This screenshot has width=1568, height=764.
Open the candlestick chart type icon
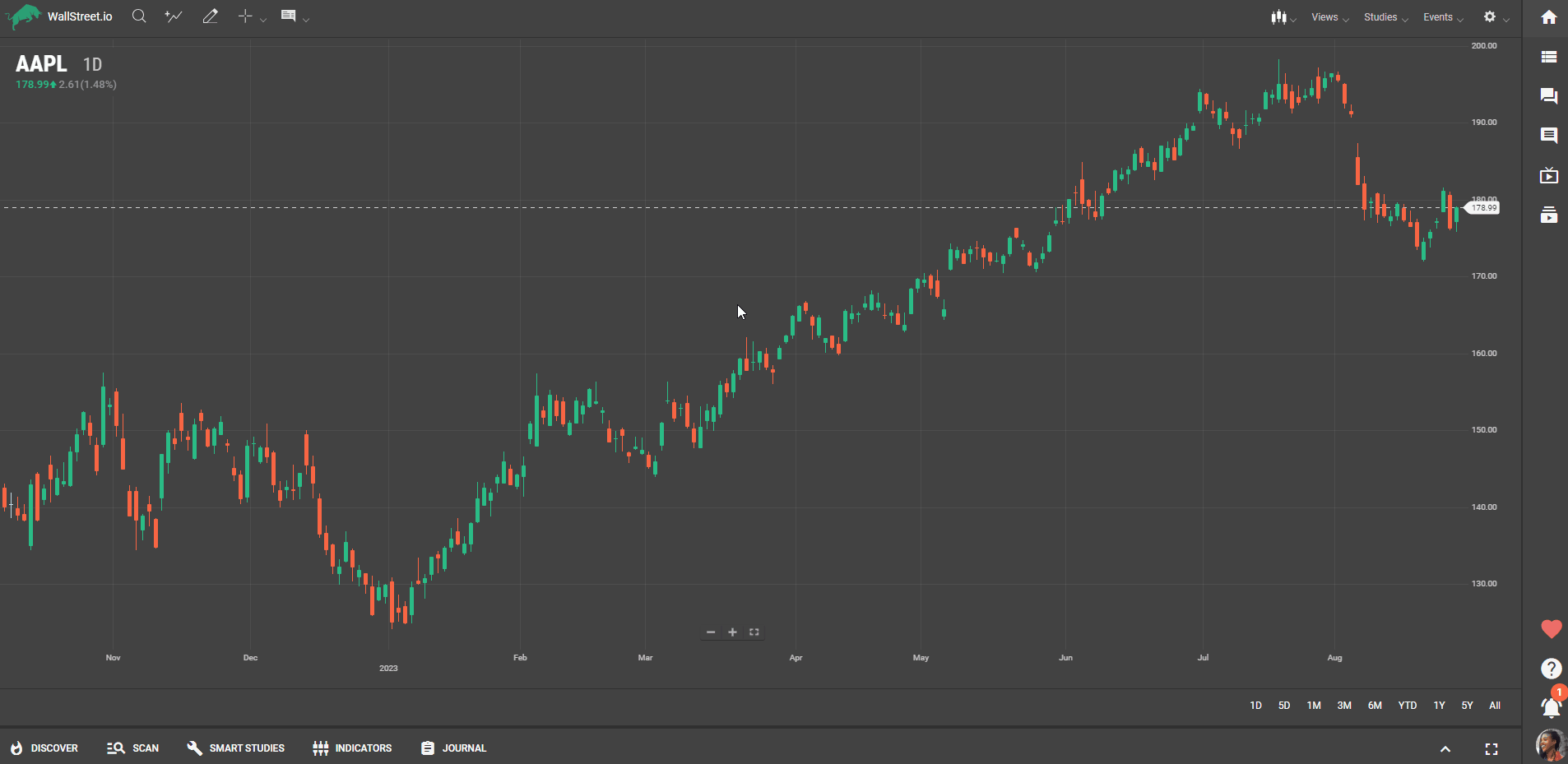(x=1278, y=16)
